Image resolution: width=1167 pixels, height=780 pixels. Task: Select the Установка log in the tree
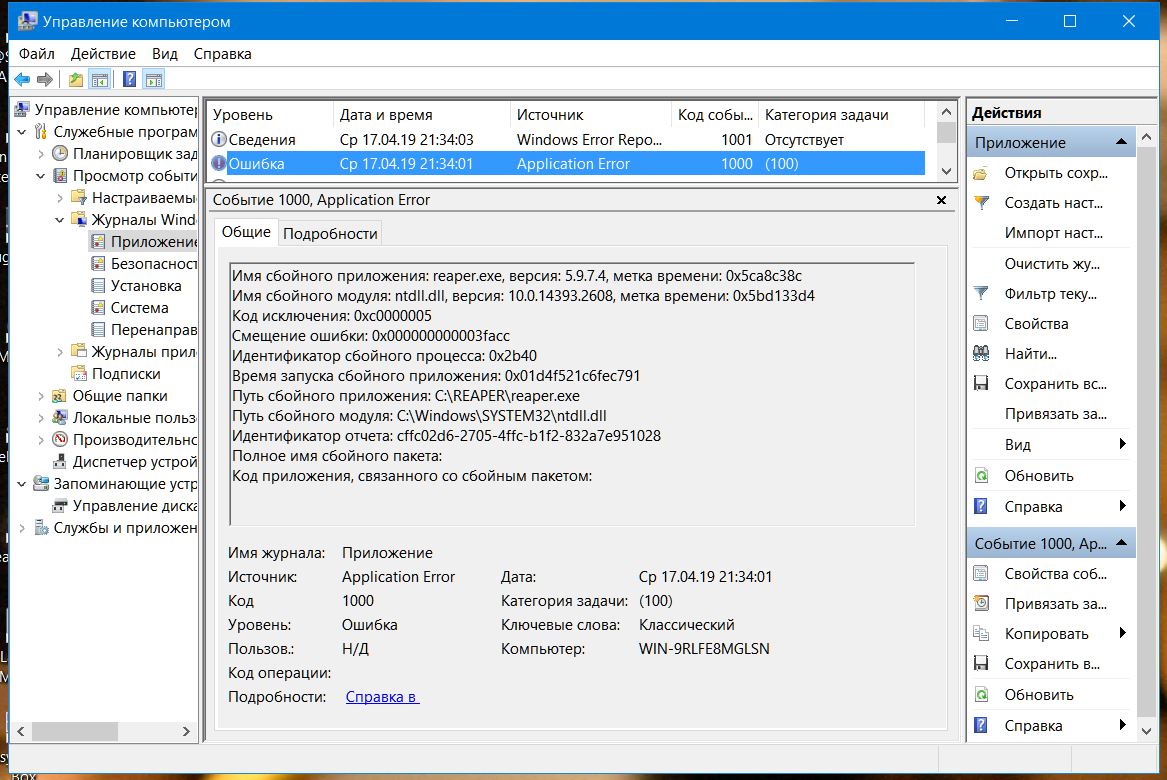pyautogui.click(x=146, y=286)
